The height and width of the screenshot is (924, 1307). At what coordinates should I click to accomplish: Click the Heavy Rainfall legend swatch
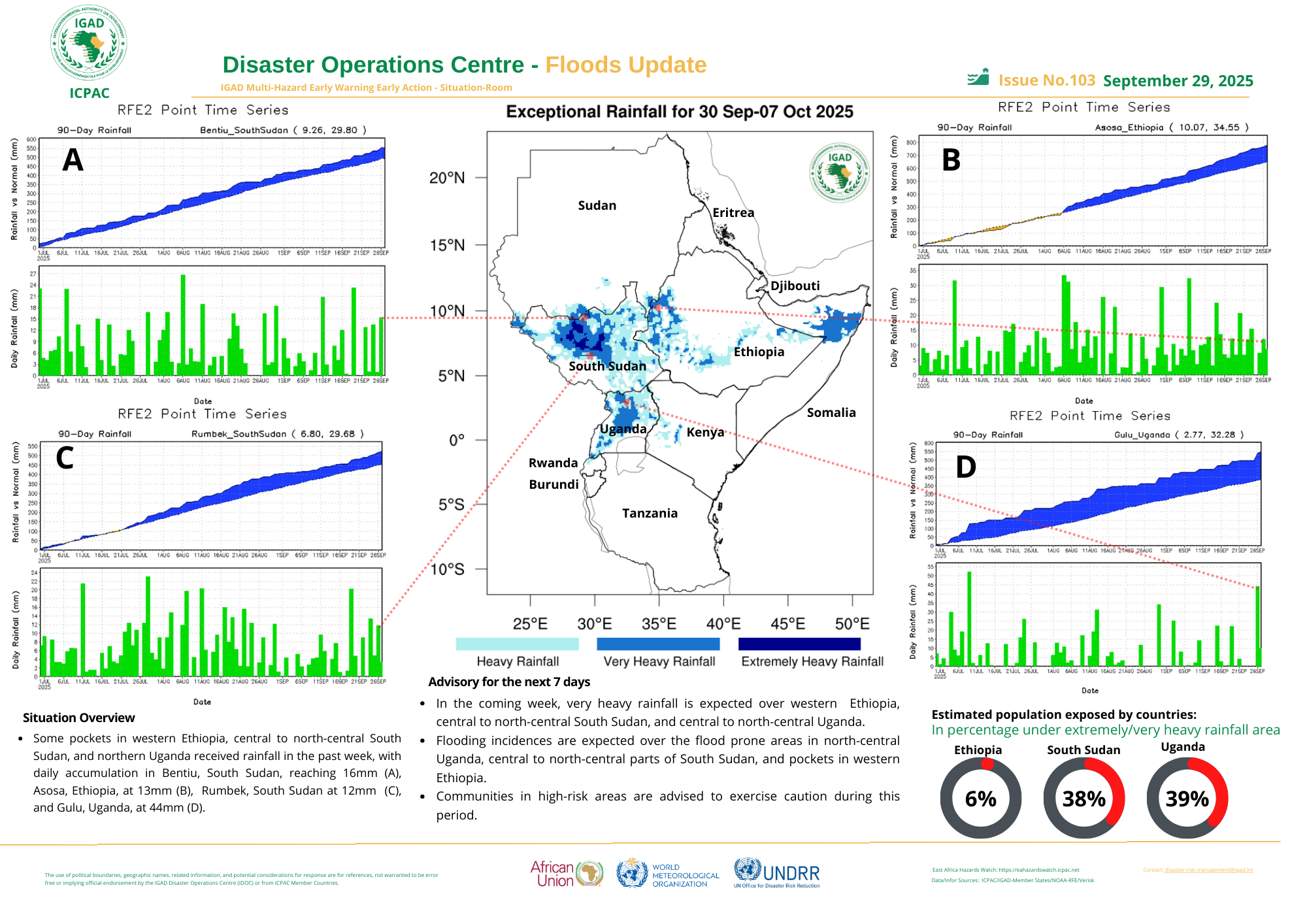click(x=517, y=644)
